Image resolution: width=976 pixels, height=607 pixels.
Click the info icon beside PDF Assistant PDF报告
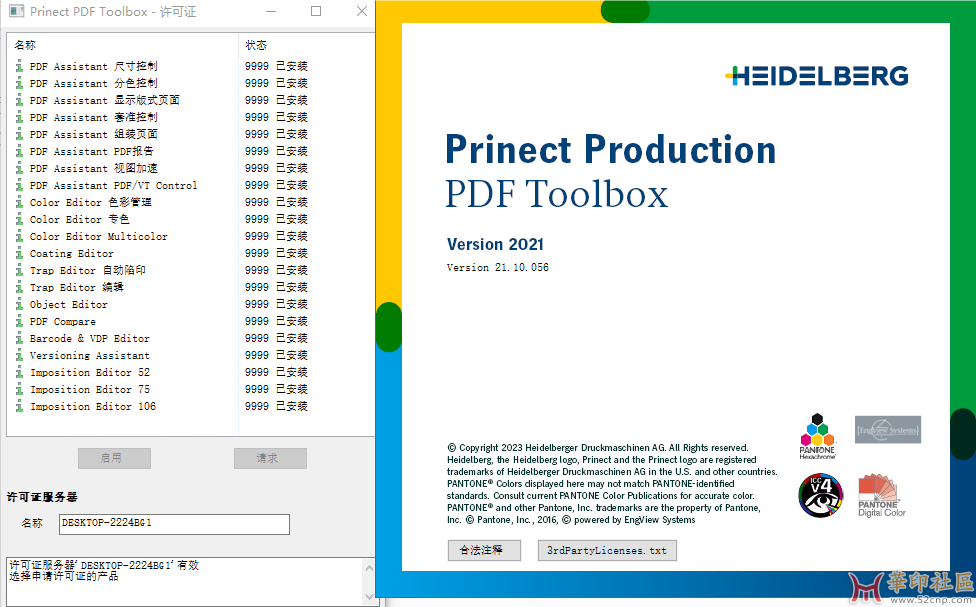tap(19, 151)
